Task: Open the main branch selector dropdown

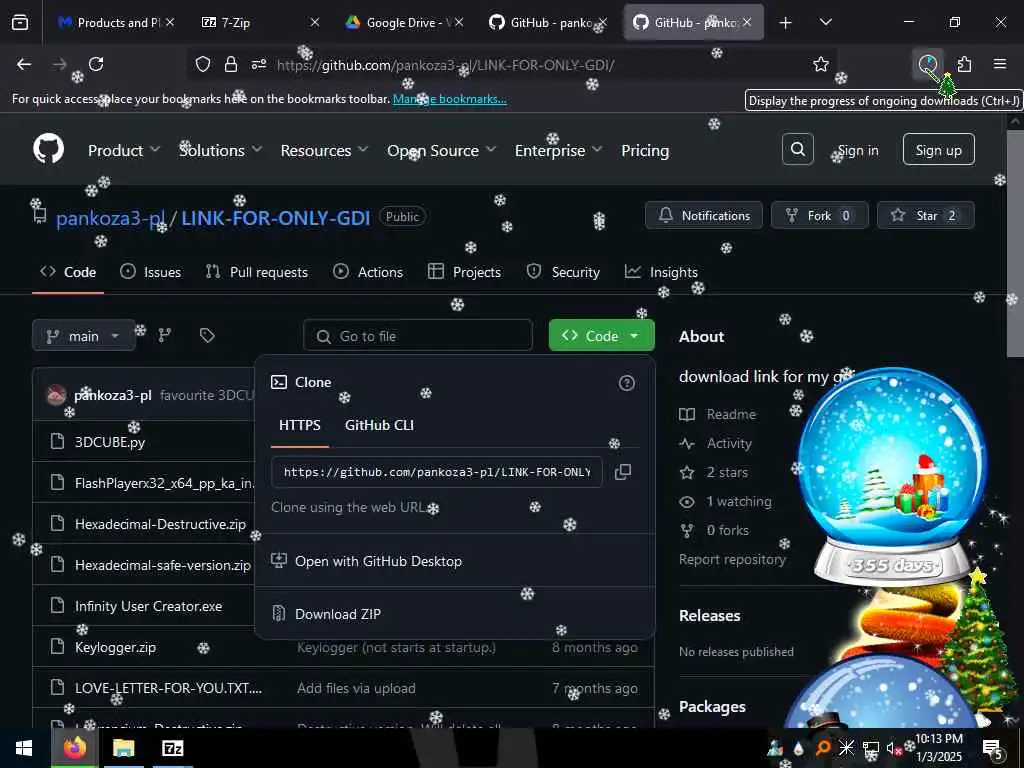Action: click(x=84, y=336)
